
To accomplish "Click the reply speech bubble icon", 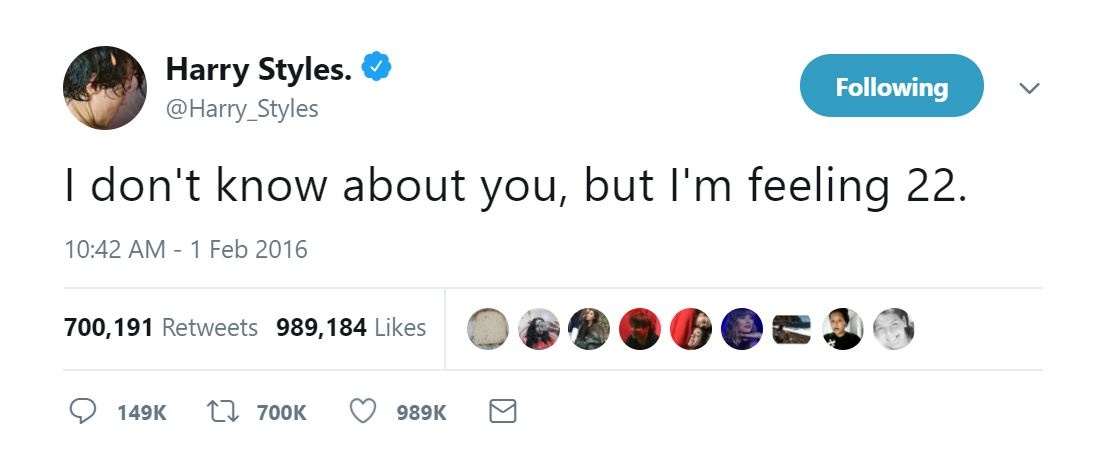I will coord(83,411).
